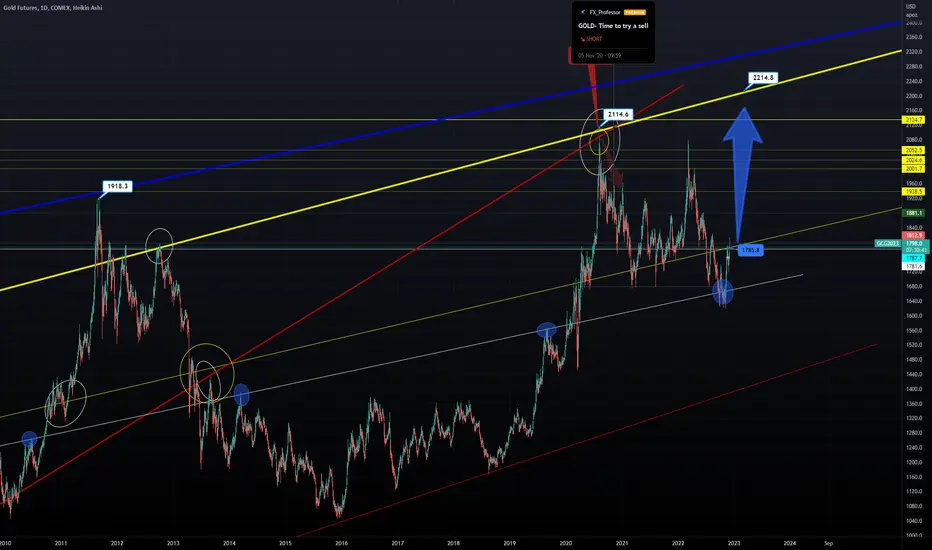Image resolution: width=932 pixels, height=550 pixels.
Task: Click the '05 Nov '20 - 09:59' date text
Action: point(599,55)
